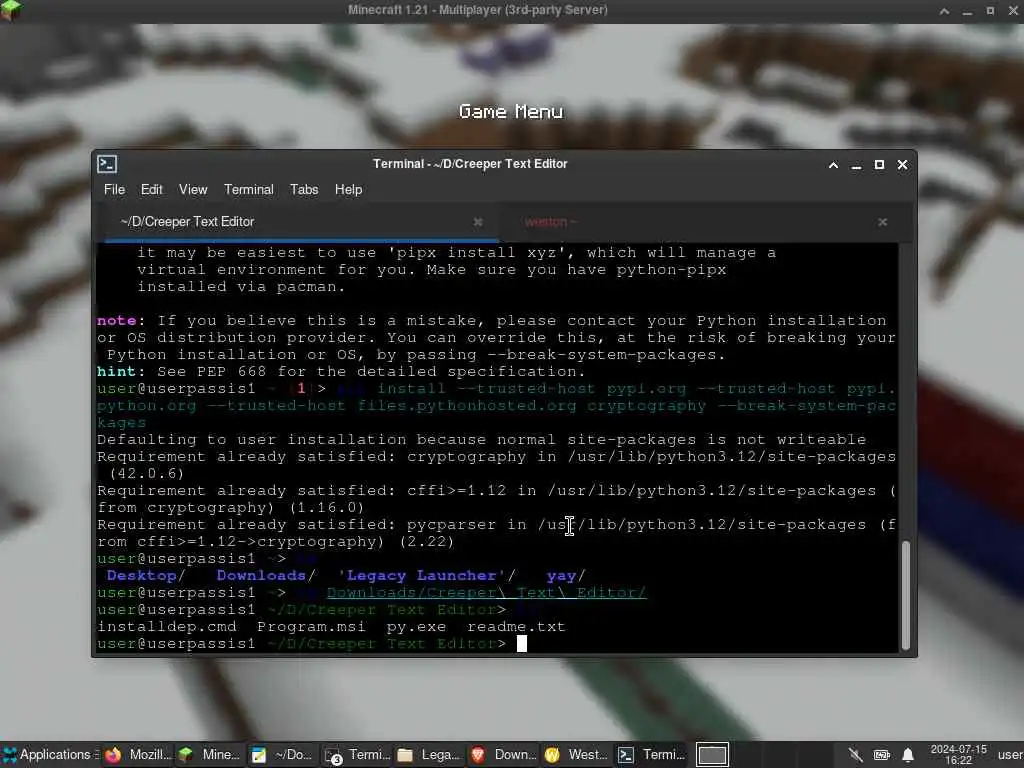
Task: Minimize the Terminal window
Action: 856,165
